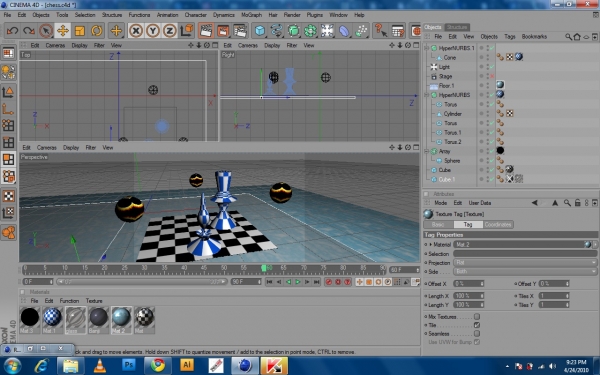Open the Render menu in menu bar
The image size is (600, 375).
click(x=292, y=15)
